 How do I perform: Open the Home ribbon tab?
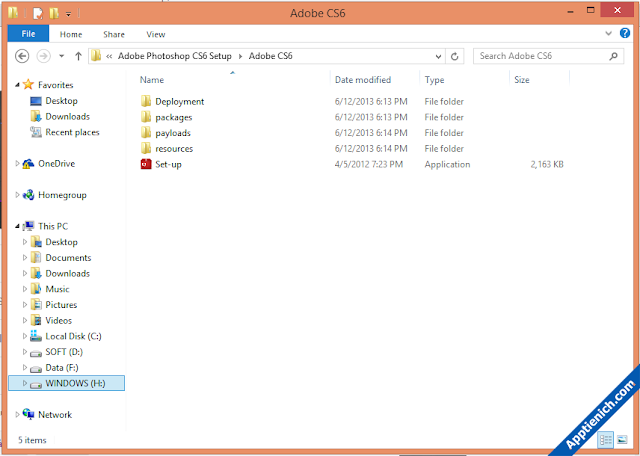[x=71, y=34]
